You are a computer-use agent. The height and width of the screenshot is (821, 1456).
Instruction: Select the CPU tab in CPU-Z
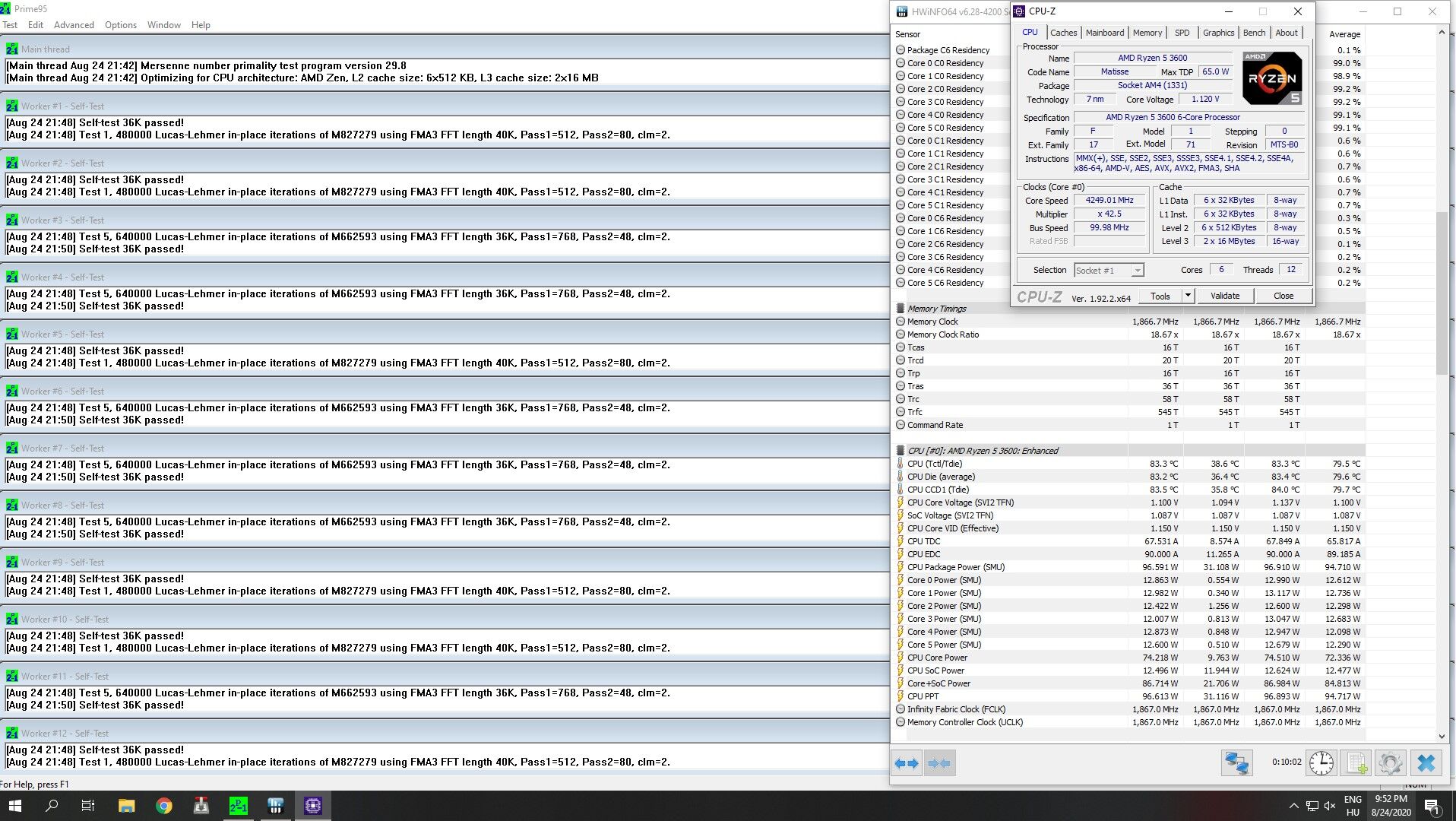pos(1030,32)
